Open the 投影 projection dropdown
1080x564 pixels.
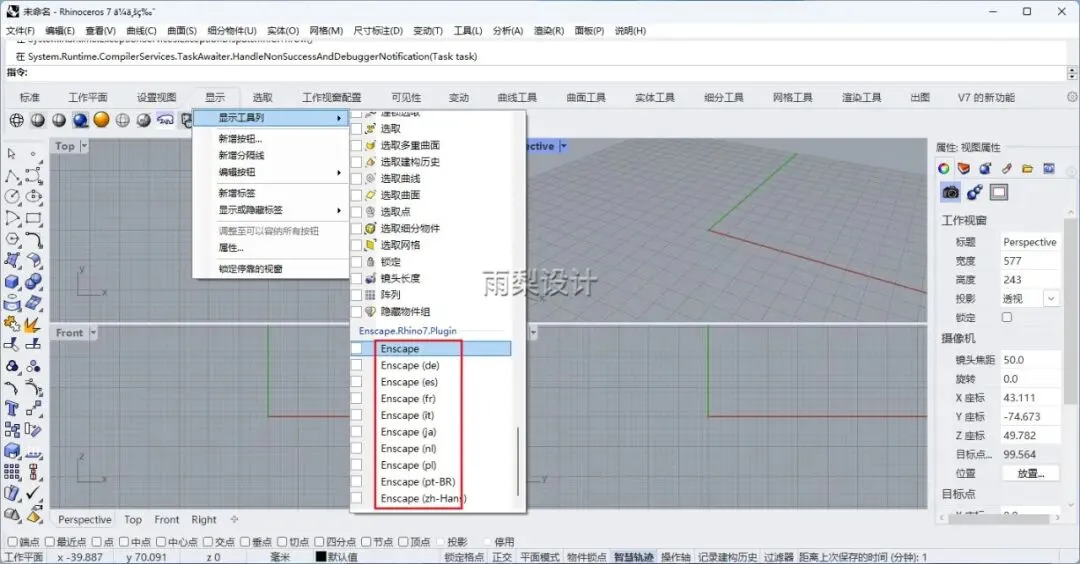pyautogui.click(x=1051, y=298)
